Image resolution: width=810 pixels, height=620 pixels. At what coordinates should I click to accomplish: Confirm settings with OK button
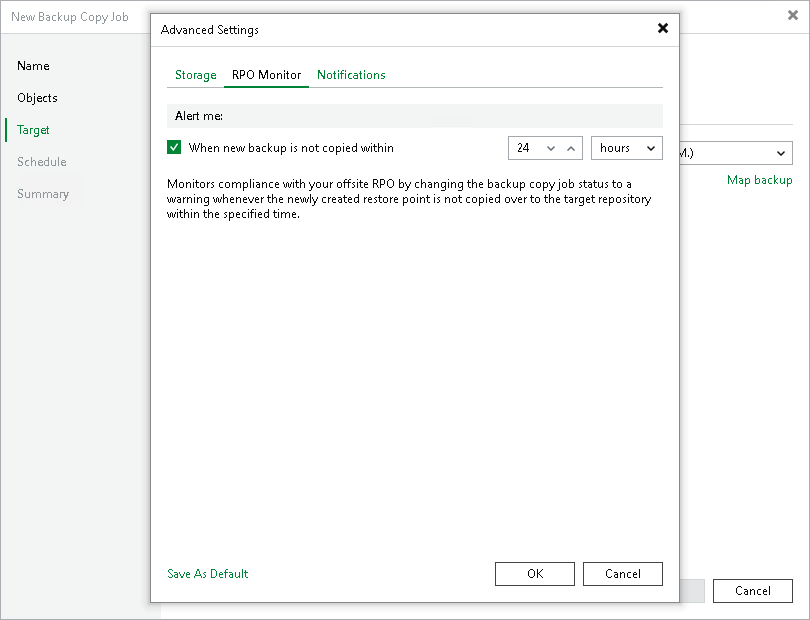pyautogui.click(x=534, y=574)
